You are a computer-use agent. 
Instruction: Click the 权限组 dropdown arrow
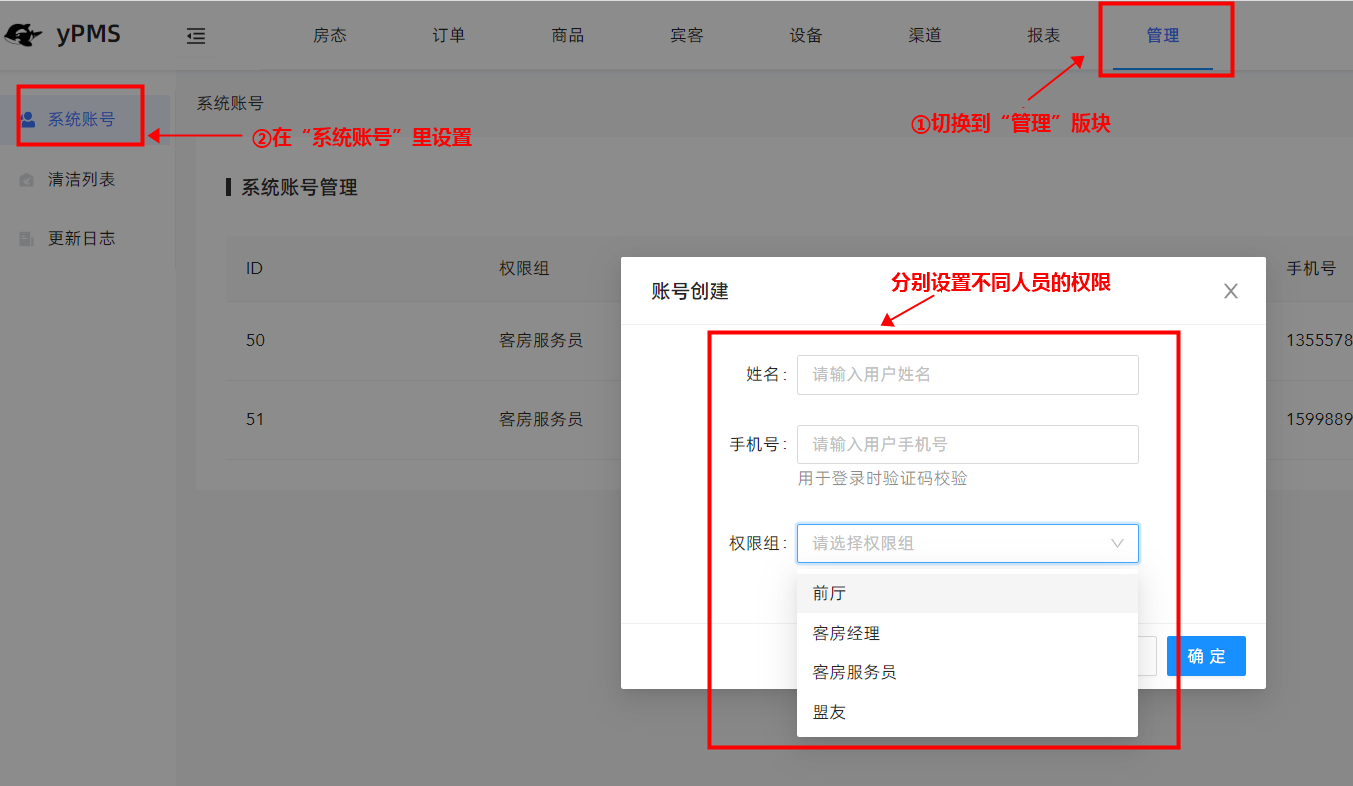point(1118,544)
